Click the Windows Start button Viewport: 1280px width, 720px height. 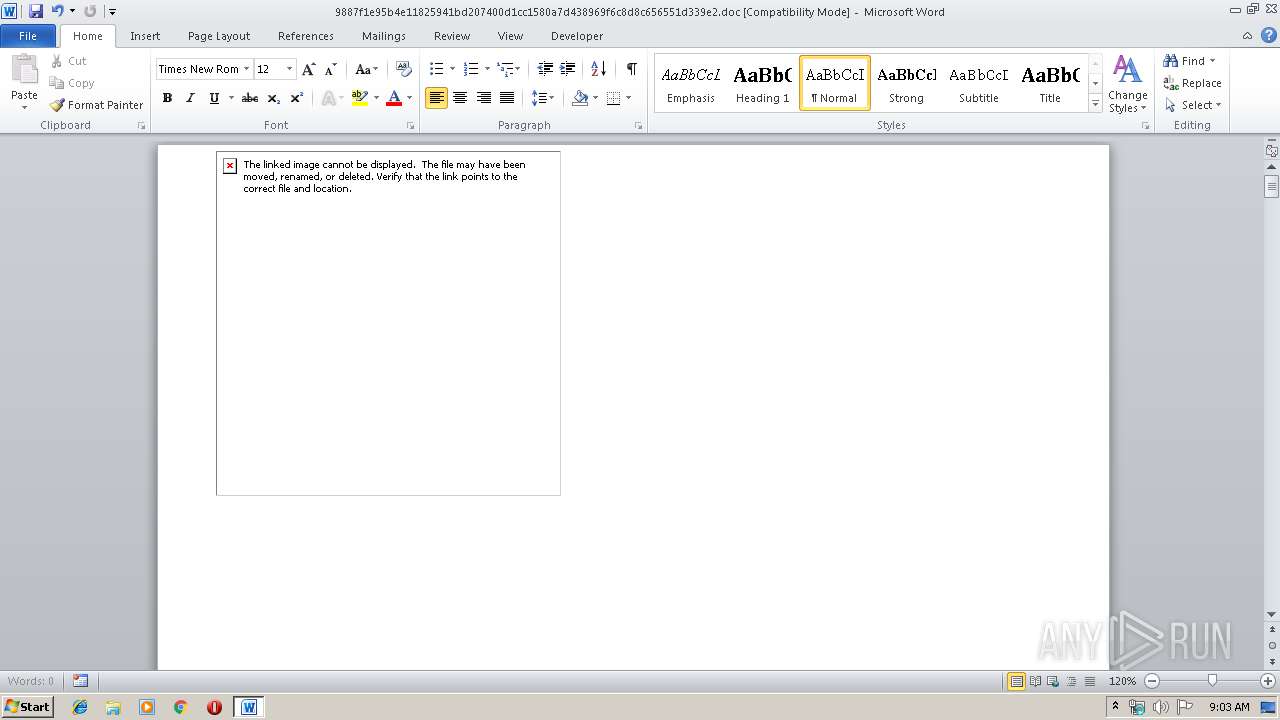point(28,707)
